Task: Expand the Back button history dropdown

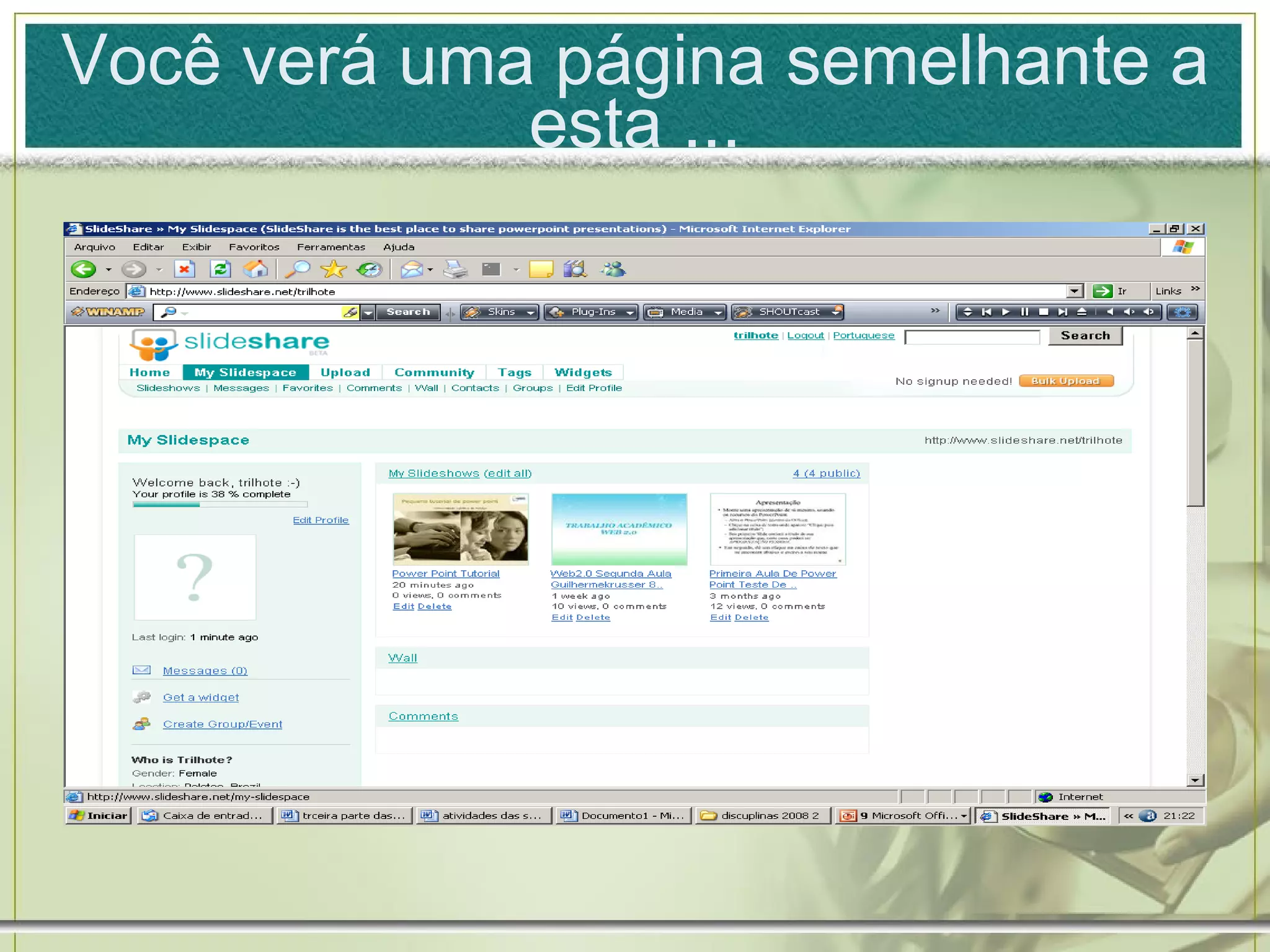Action: (x=109, y=270)
